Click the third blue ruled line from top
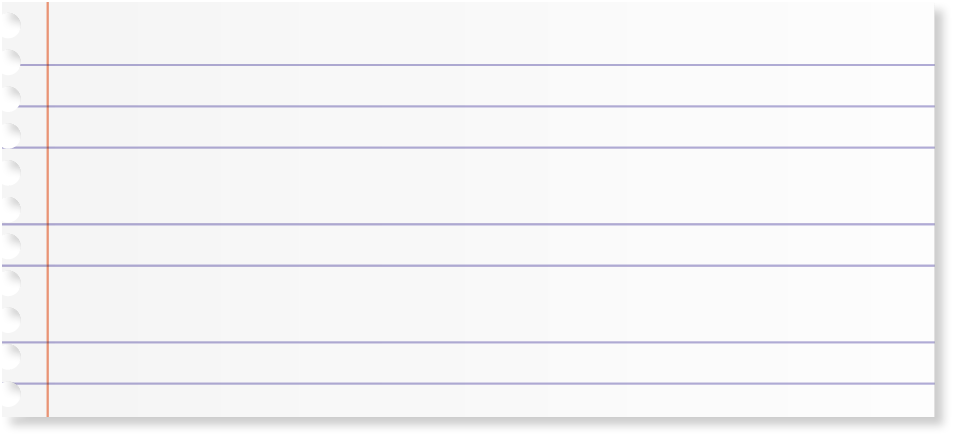This screenshot has width=954, height=437. (x=480, y=147)
